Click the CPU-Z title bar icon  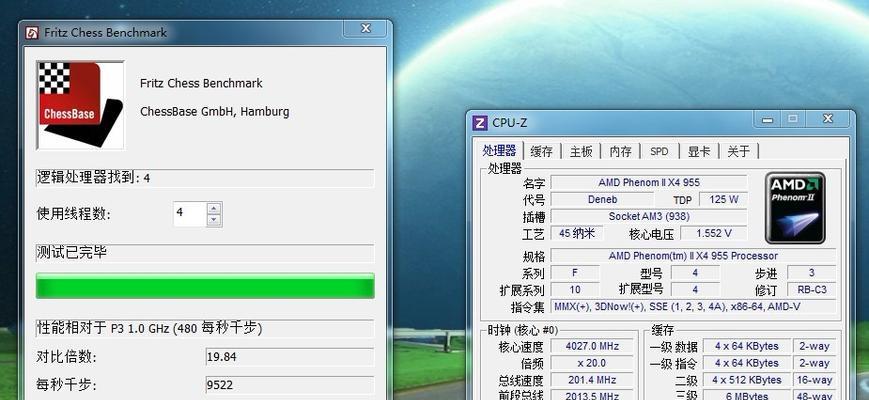click(x=479, y=122)
